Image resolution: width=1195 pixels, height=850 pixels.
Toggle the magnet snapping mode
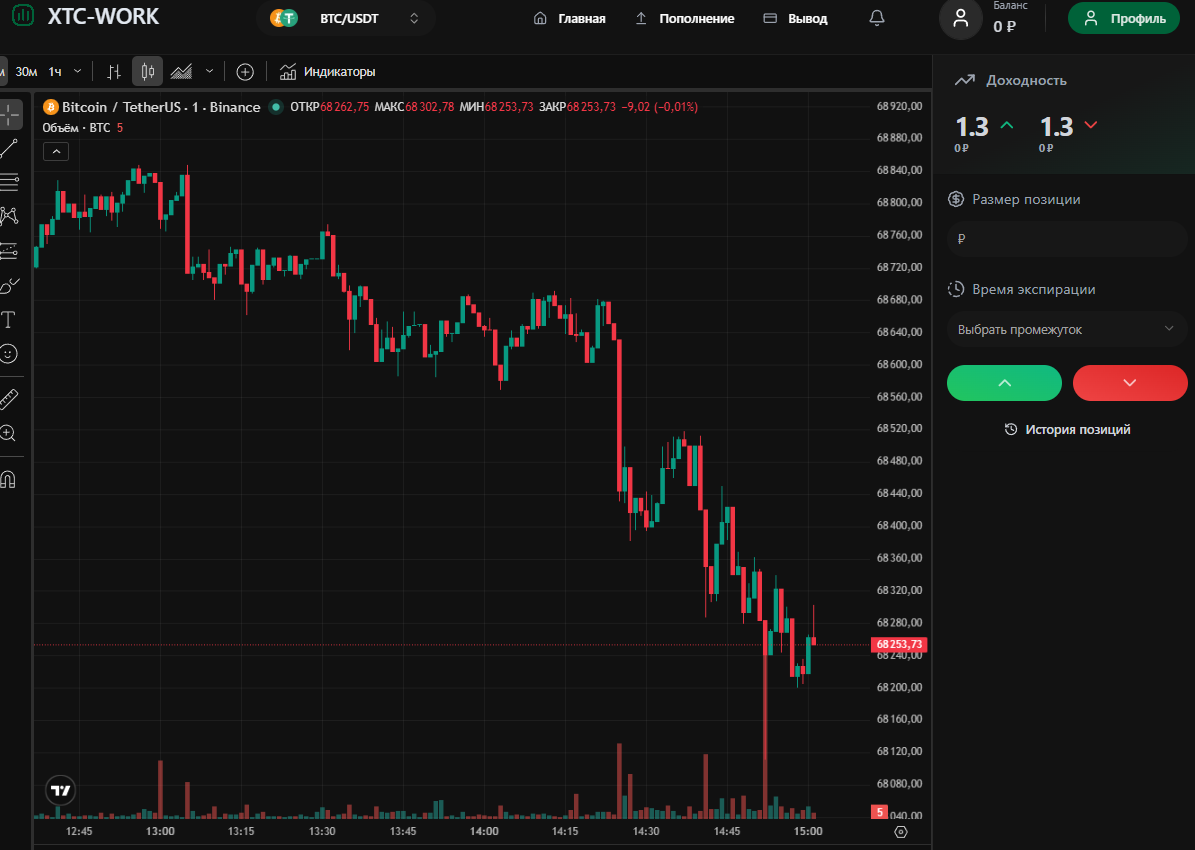(9, 479)
